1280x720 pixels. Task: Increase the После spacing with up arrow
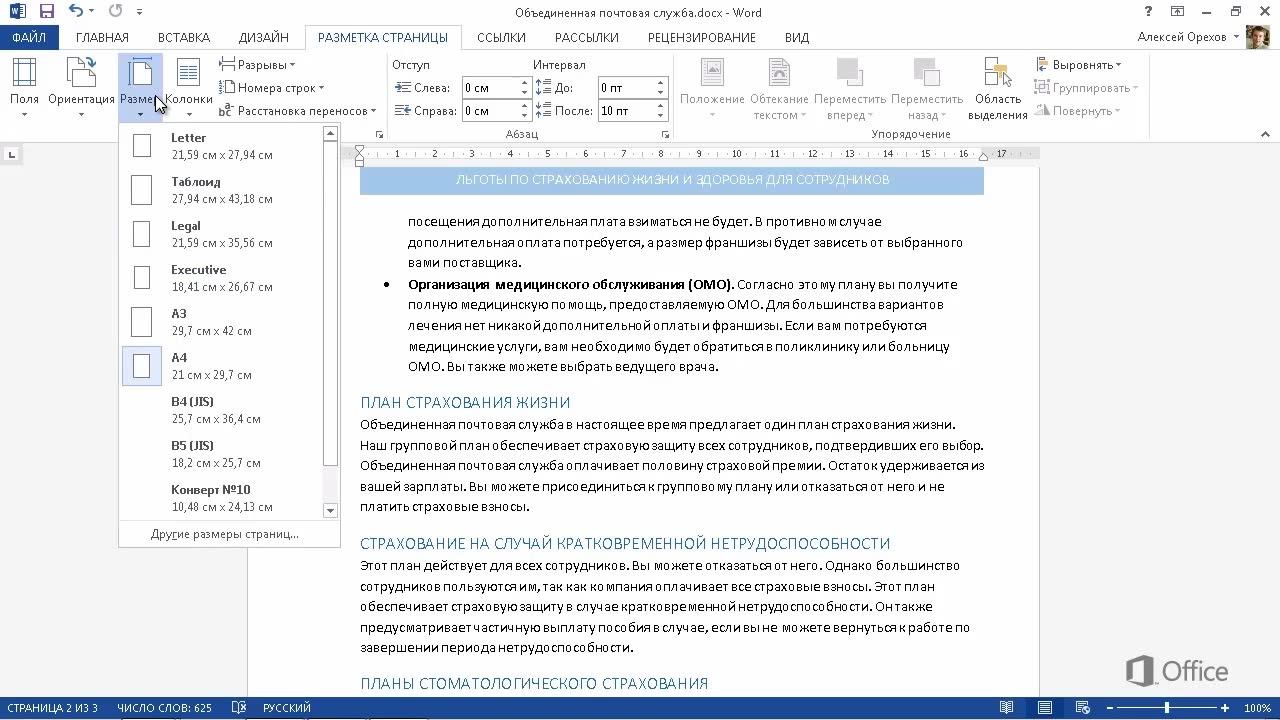[x=660, y=106]
